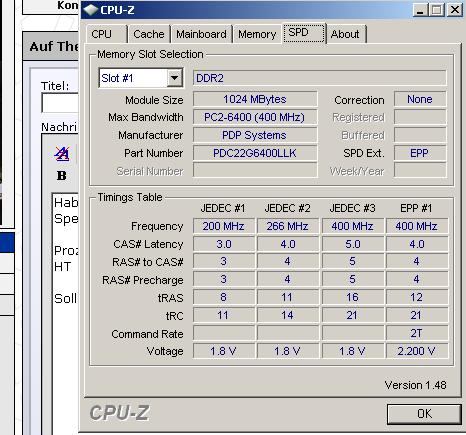Click the PDP Systems manufacturer value
This screenshot has width=466, height=435.
click(255, 135)
